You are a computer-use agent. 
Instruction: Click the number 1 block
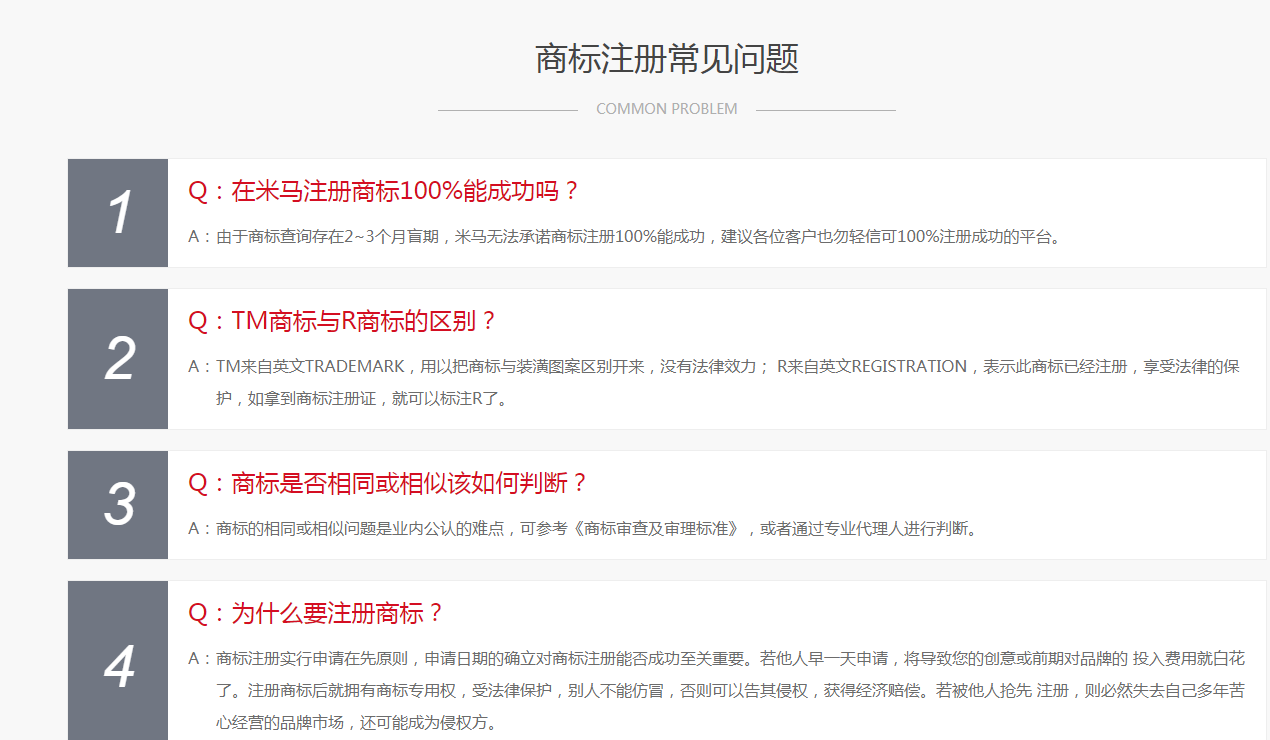[118, 213]
